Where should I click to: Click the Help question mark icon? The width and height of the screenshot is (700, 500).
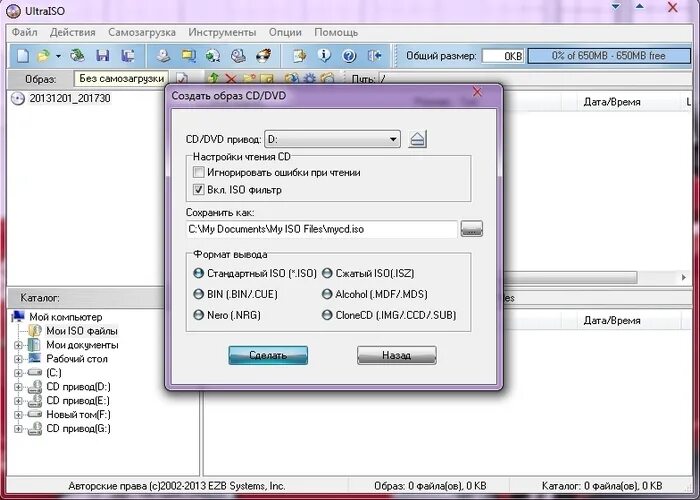point(349,56)
